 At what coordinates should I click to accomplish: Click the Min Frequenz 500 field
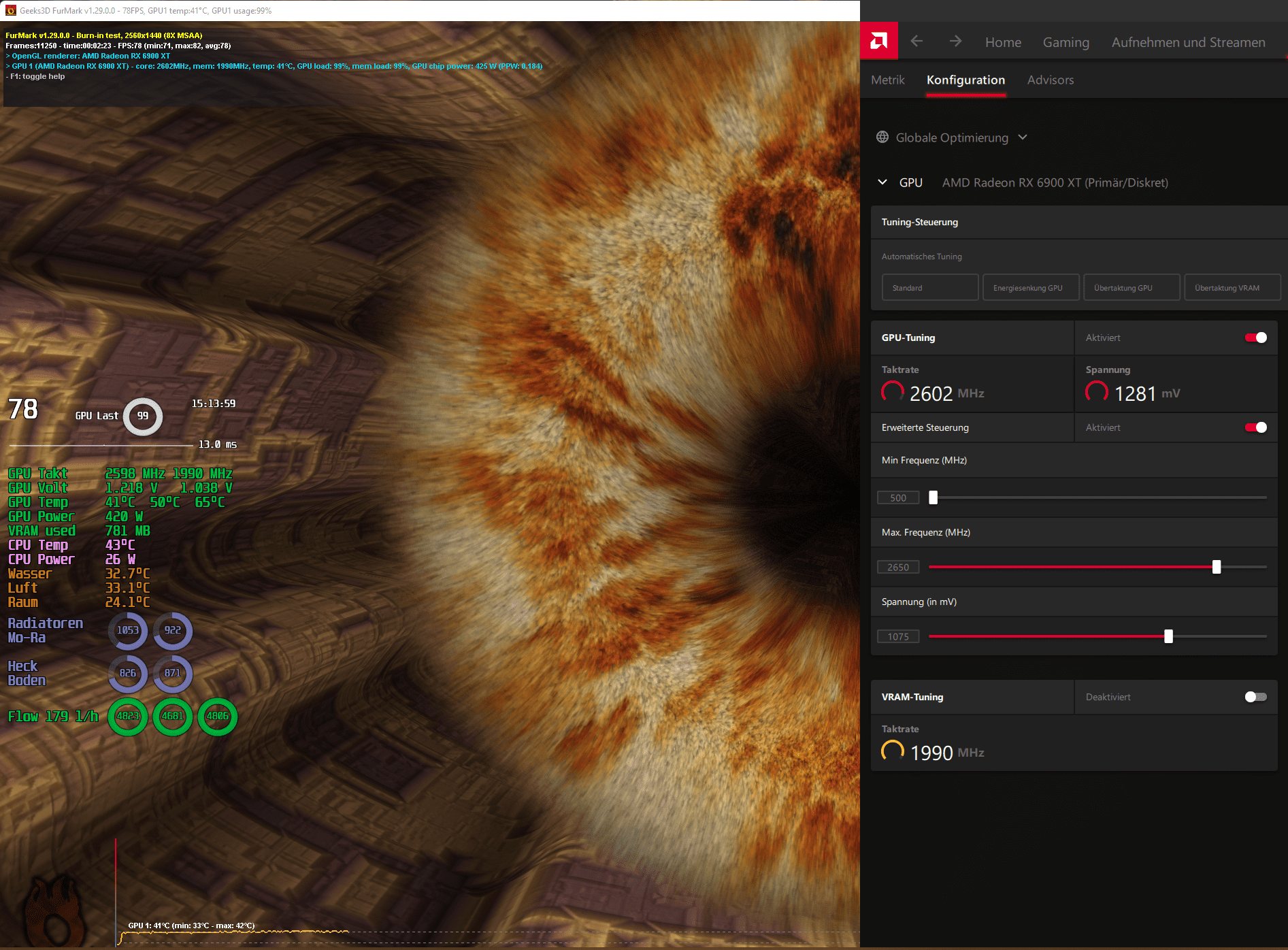point(898,497)
